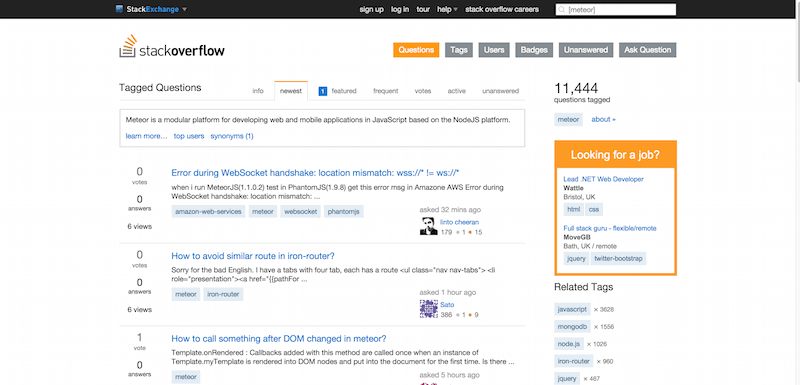Switch to the votes tab
The height and width of the screenshot is (385, 800).
(422, 91)
